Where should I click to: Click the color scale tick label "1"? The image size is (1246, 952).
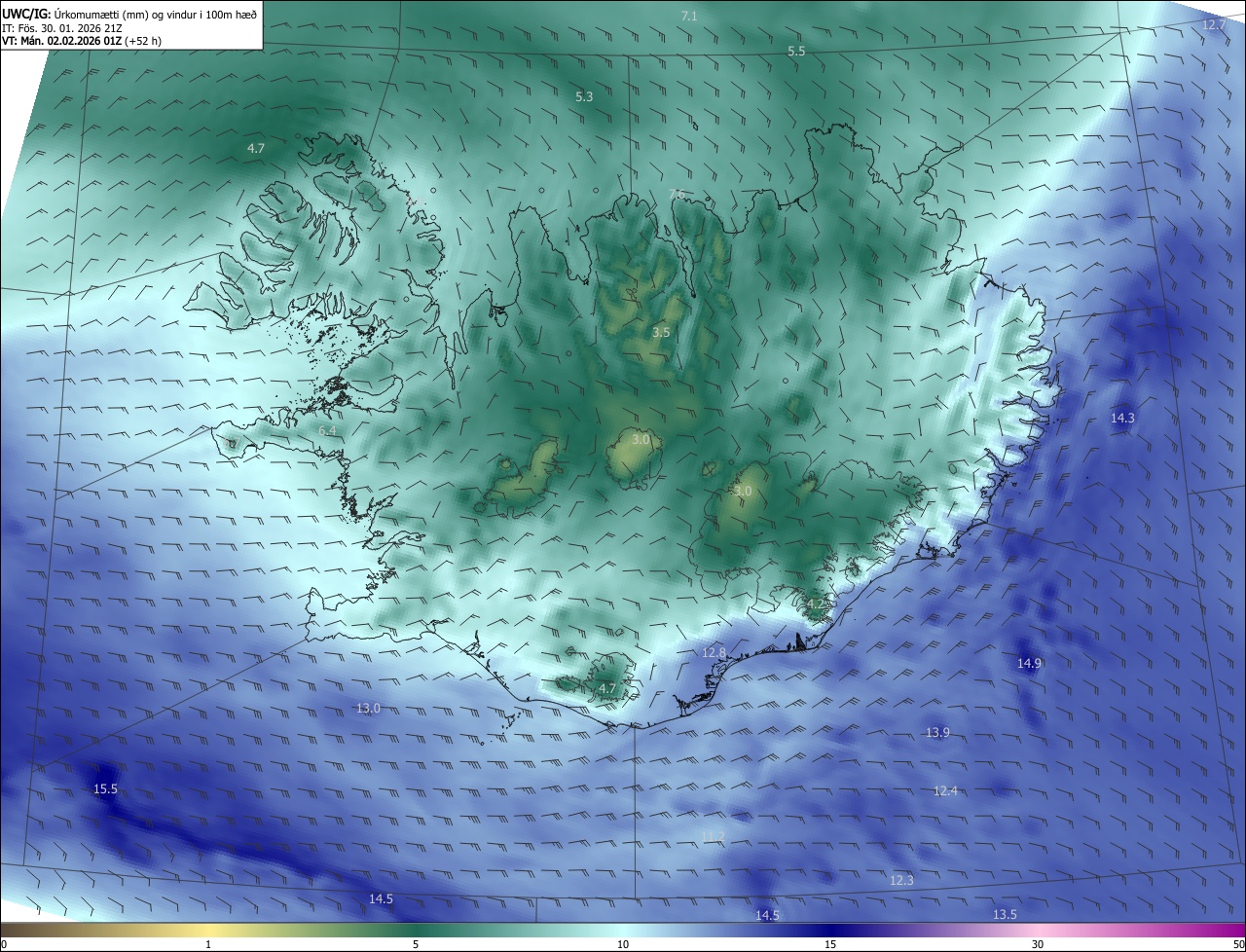click(208, 944)
